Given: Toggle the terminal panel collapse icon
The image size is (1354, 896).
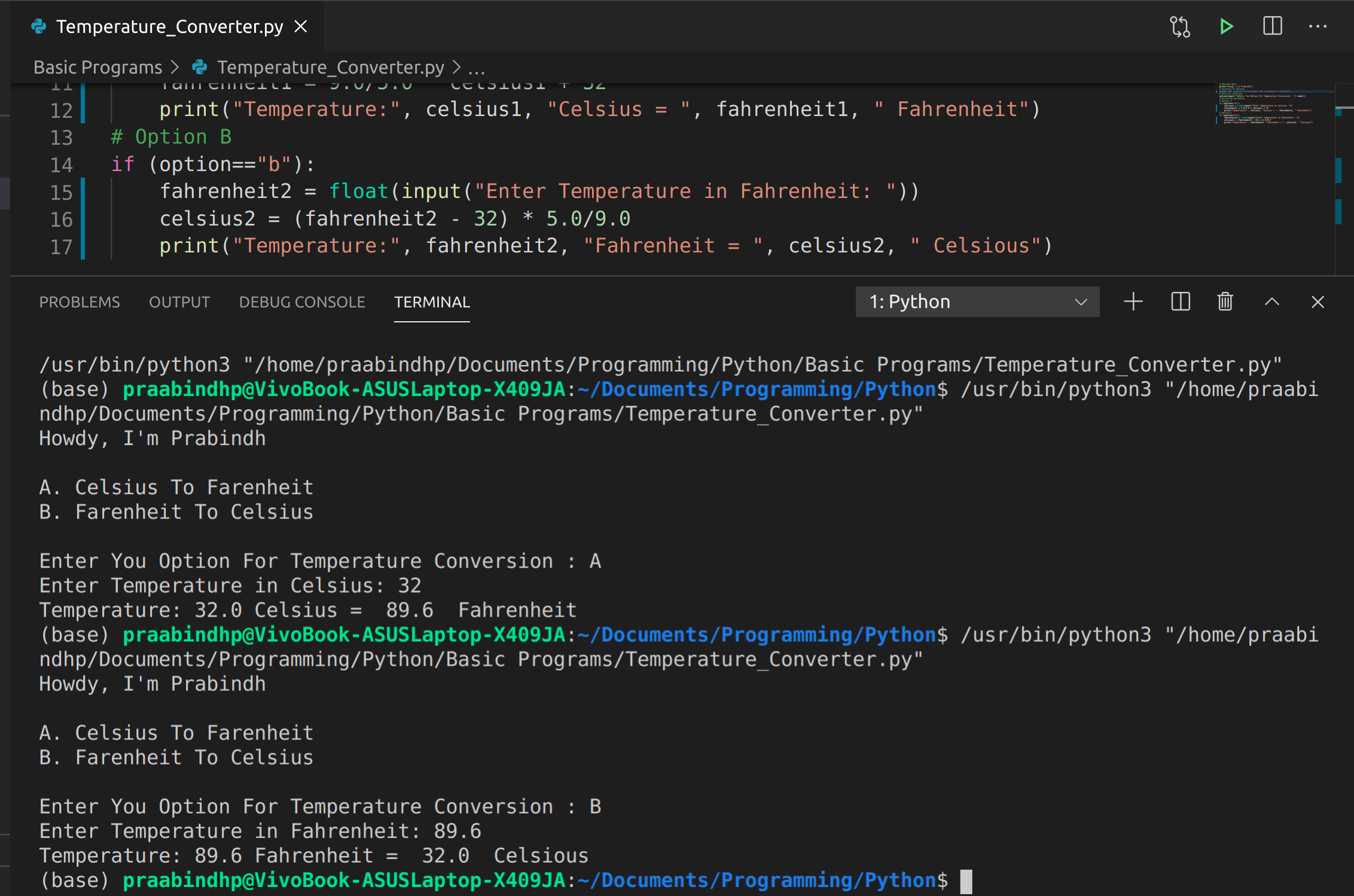Looking at the screenshot, I should (1272, 302).
